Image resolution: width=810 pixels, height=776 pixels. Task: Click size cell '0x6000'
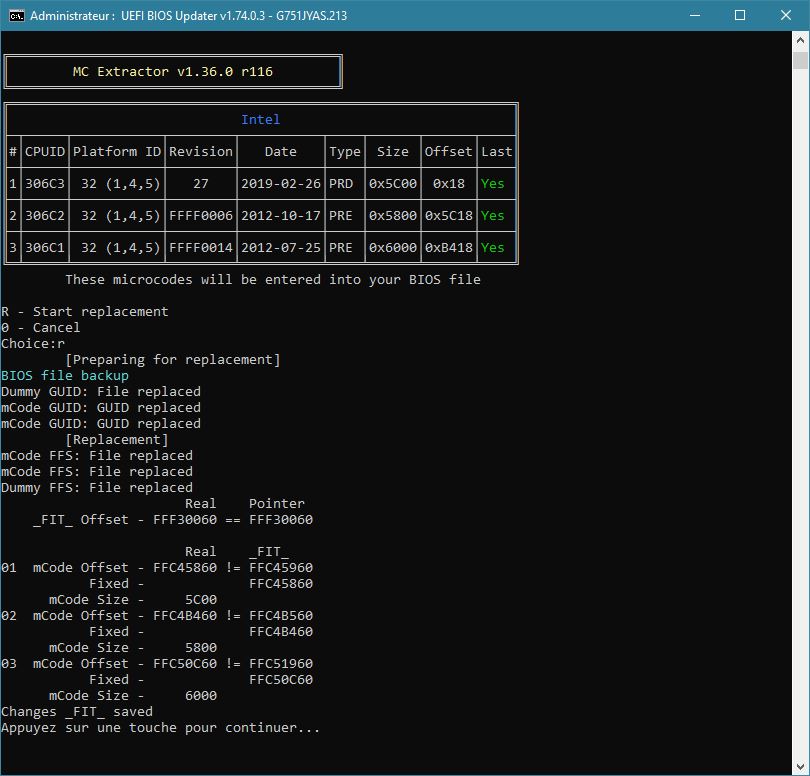pos(393,247)
